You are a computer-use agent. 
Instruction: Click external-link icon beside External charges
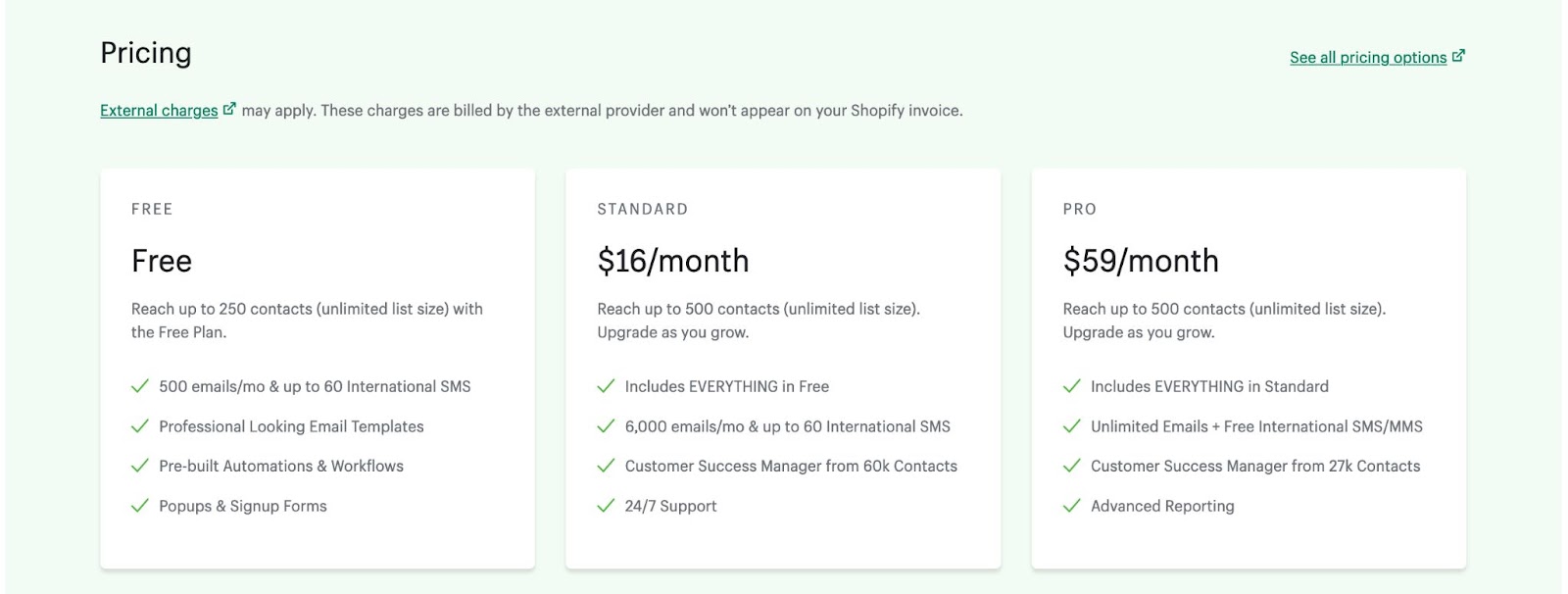pos(229,109)
